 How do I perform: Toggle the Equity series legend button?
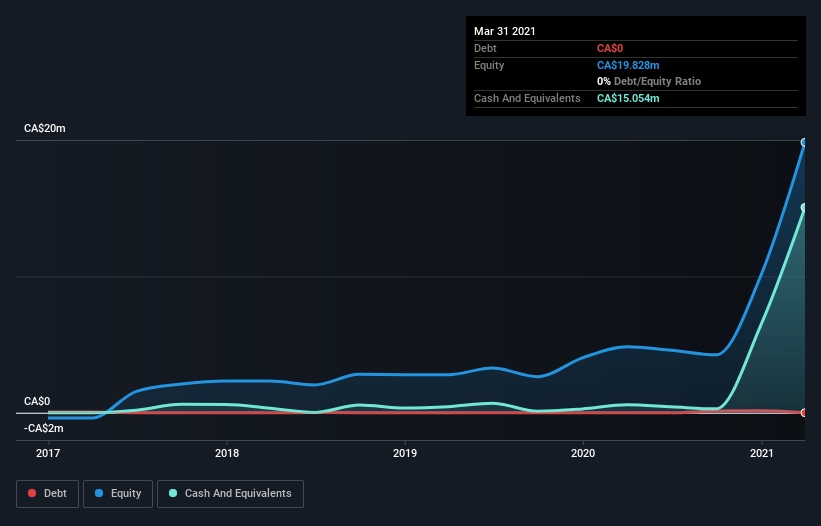(118, 494)
